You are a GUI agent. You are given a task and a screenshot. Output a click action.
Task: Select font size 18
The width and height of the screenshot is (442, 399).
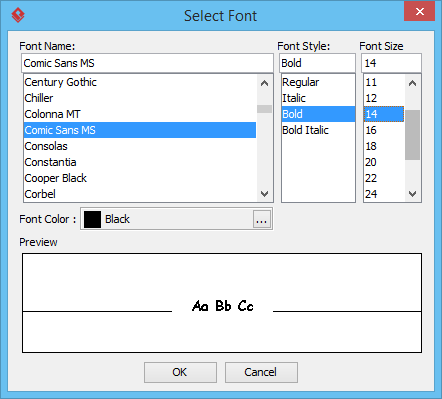(x=384, y=146)
